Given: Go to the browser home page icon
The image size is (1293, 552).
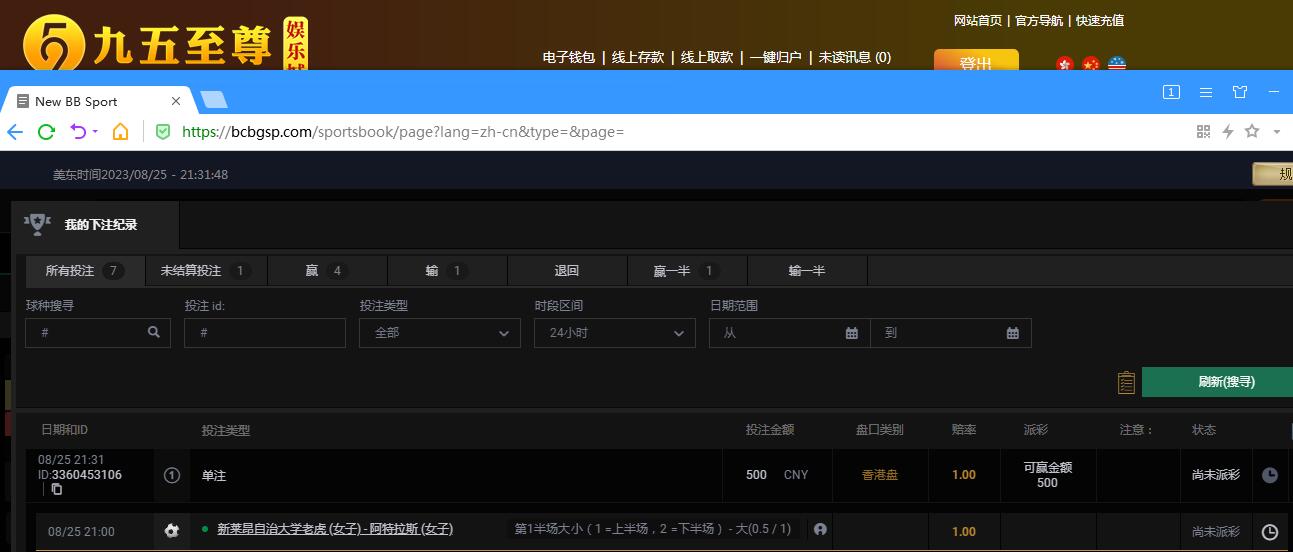Looking at the screenshot, I should 120,131.
